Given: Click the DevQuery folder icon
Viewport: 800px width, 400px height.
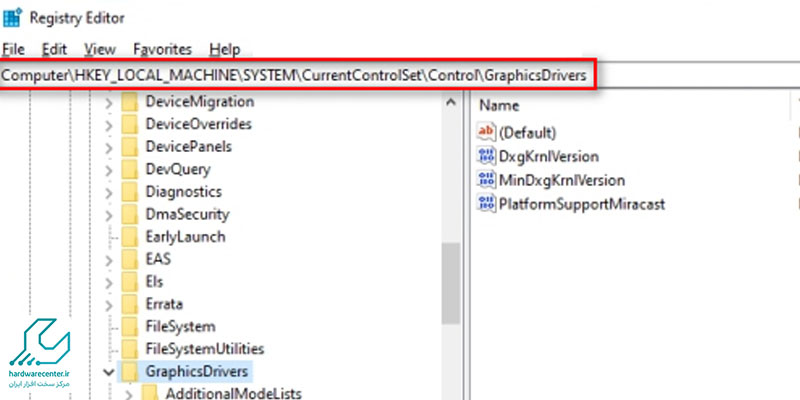Looking at the screenshot, I should [130, 169].
